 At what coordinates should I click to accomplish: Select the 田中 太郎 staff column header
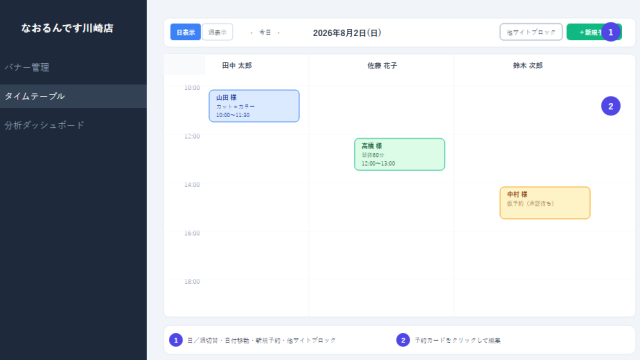pyautogui.click(x=237, y=66)
